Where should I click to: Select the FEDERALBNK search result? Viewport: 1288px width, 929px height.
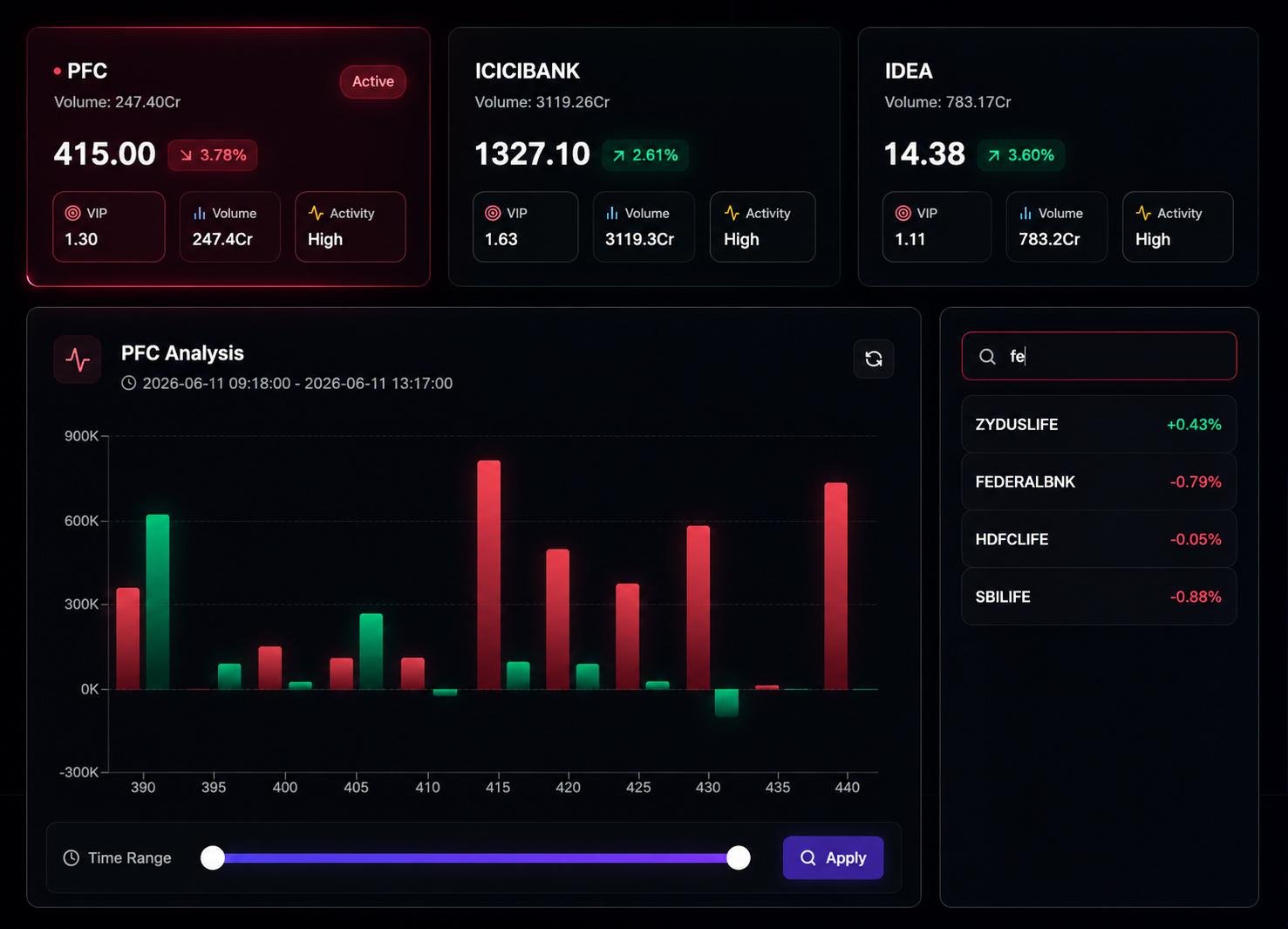pos(1099,482)
